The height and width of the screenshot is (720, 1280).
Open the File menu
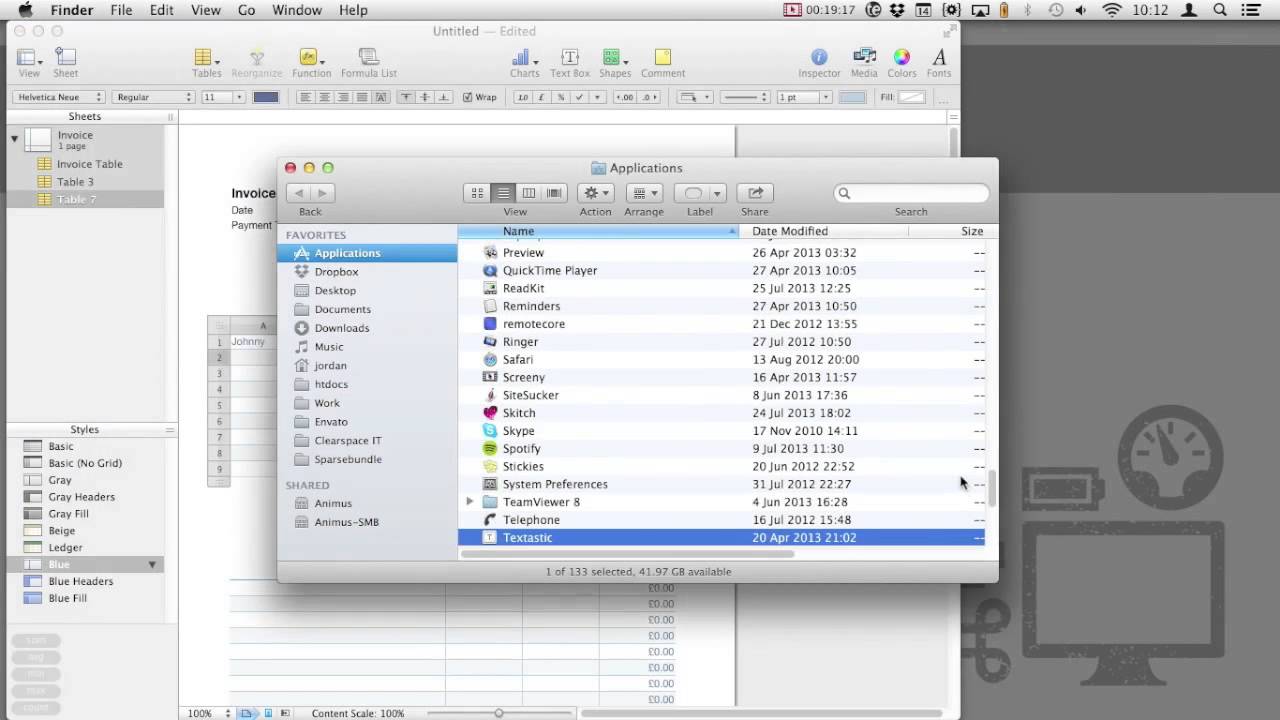pos(121,10)
